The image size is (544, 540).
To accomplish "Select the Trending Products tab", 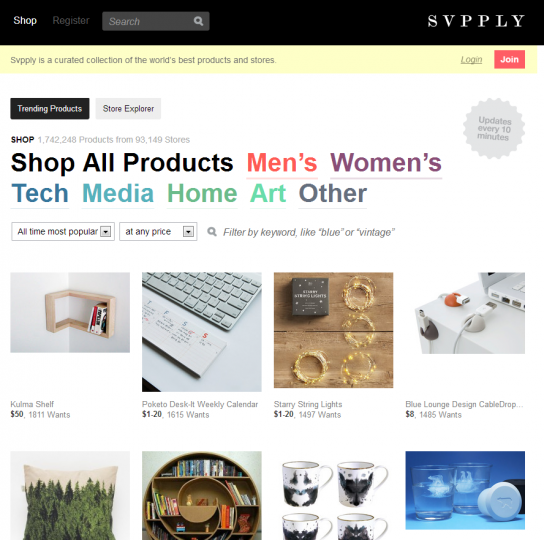I will 50,109.
